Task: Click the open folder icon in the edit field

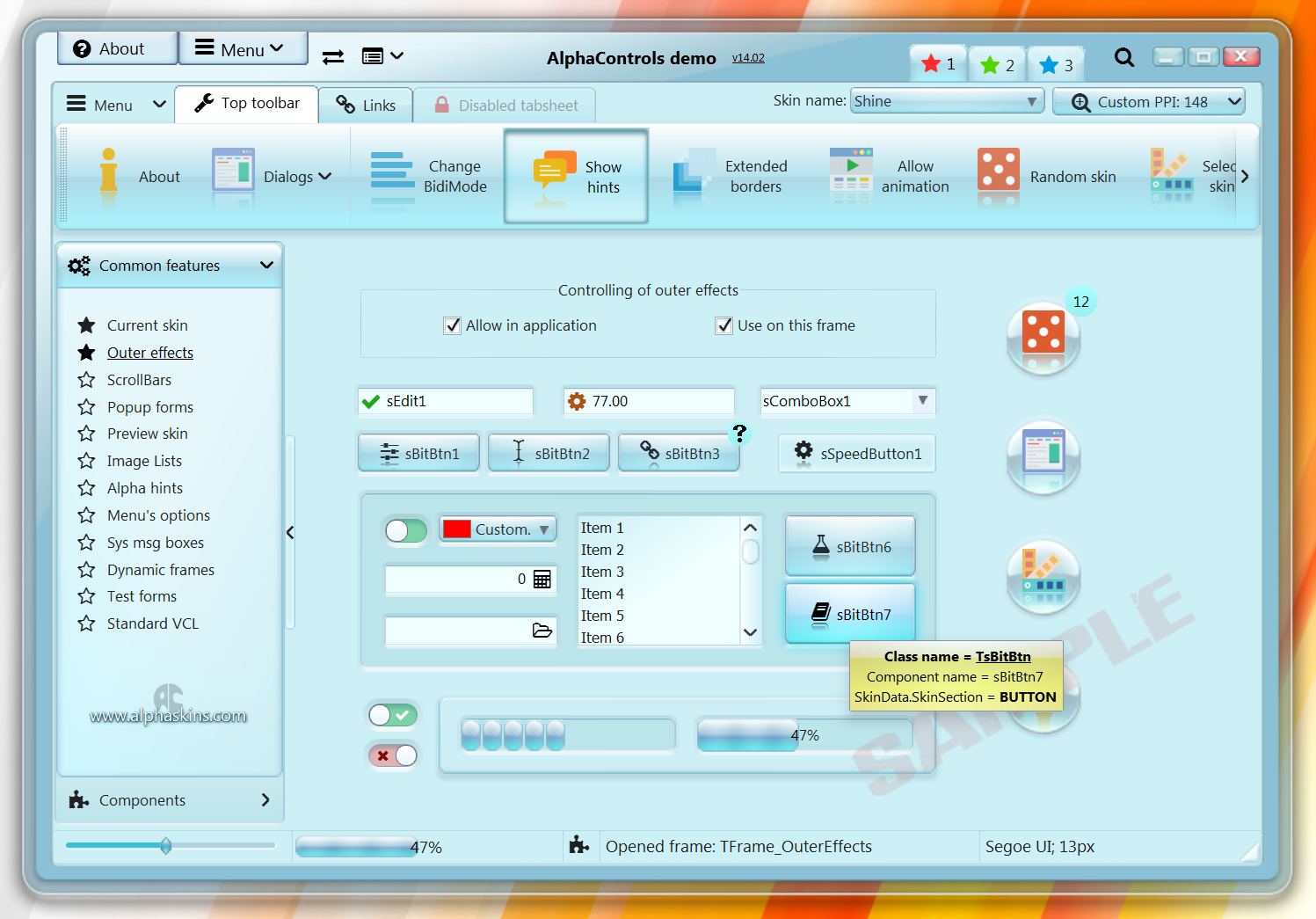Action: click(x=542, y=631)
